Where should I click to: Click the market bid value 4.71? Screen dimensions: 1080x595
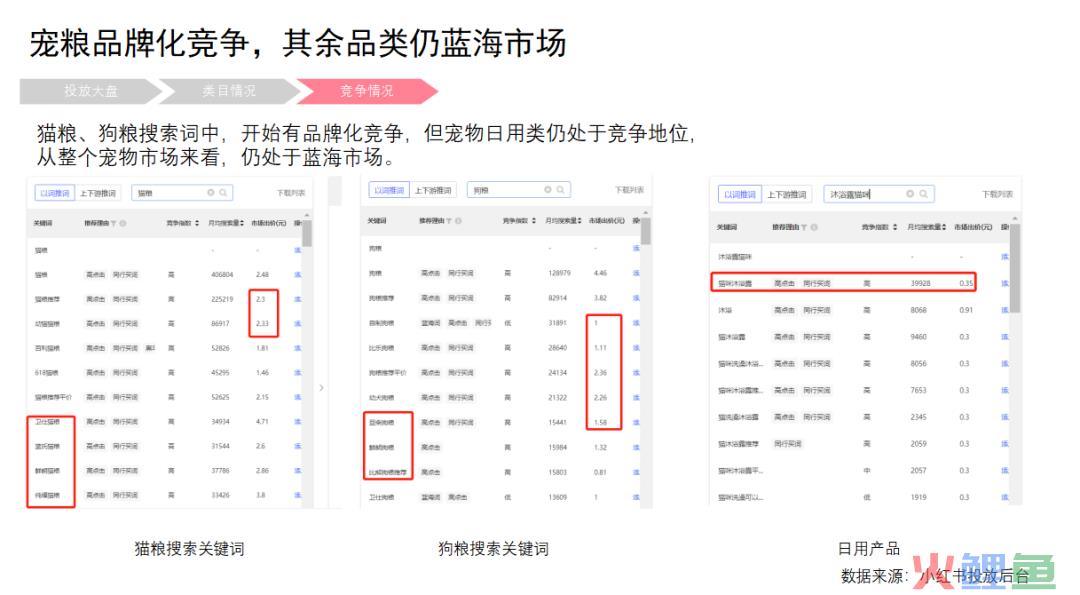pyautogui.click(x=262, y=421)
